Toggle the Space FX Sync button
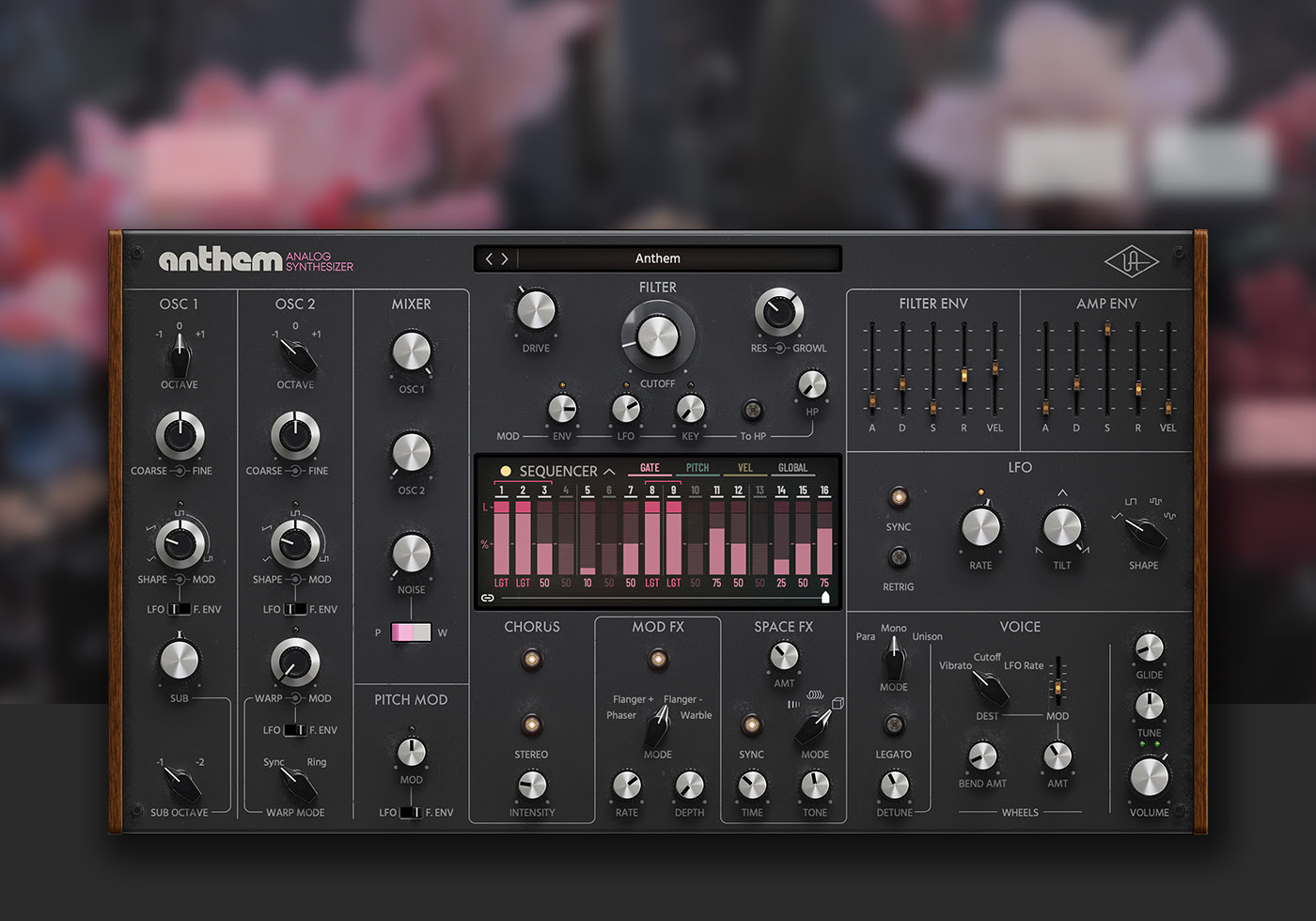Screen dimensions: 1316x921 (x=751, y=725)
